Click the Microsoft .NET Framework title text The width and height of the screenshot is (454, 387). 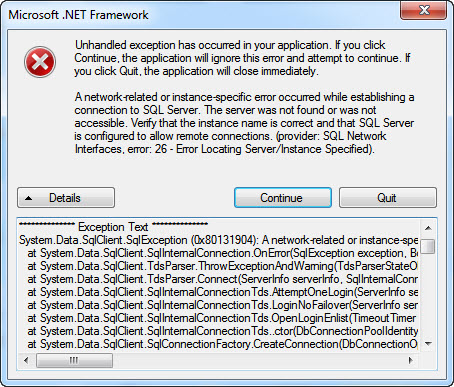pyautogui.click(x=78, y=15)
